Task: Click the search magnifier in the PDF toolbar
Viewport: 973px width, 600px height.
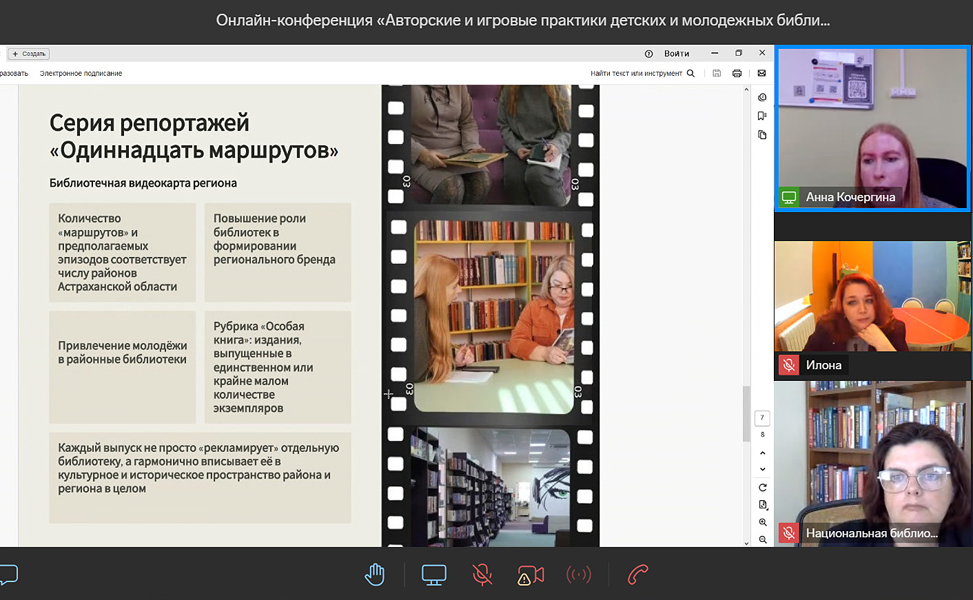Action: (x=691, y=73)
